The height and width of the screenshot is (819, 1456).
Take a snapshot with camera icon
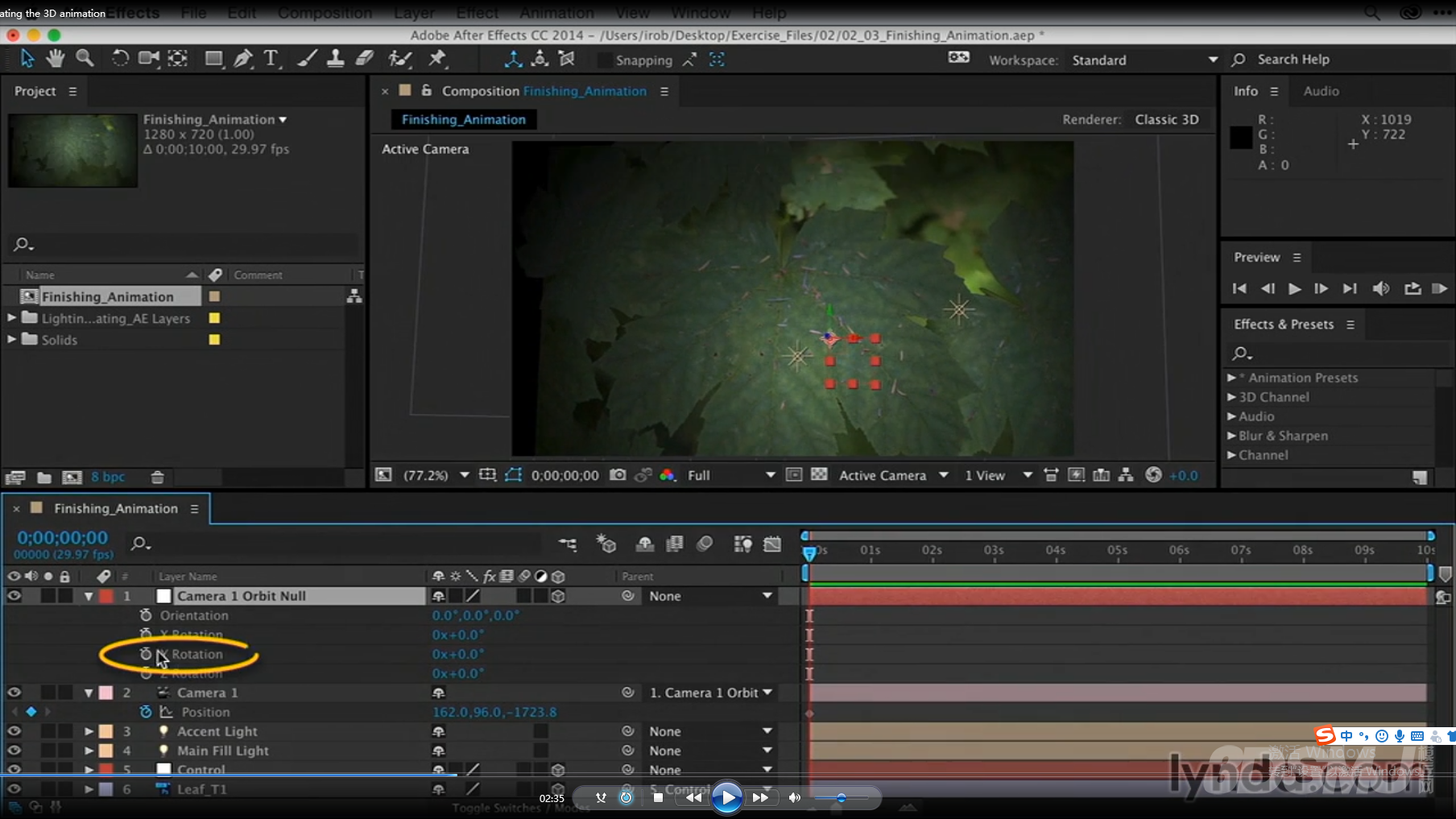618,475
